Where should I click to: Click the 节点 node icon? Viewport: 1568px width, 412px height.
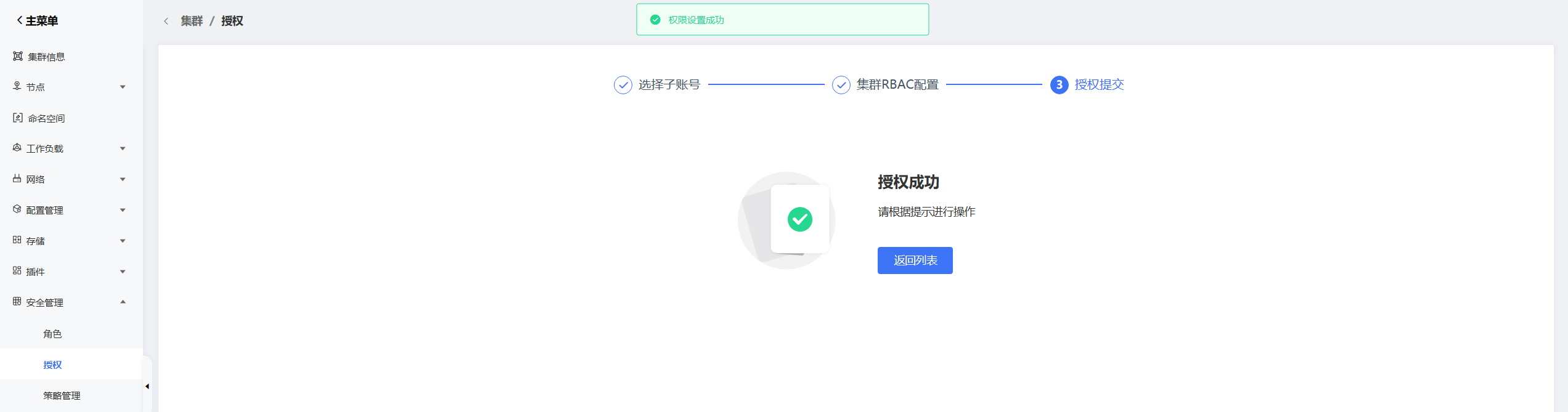(17, 86)
